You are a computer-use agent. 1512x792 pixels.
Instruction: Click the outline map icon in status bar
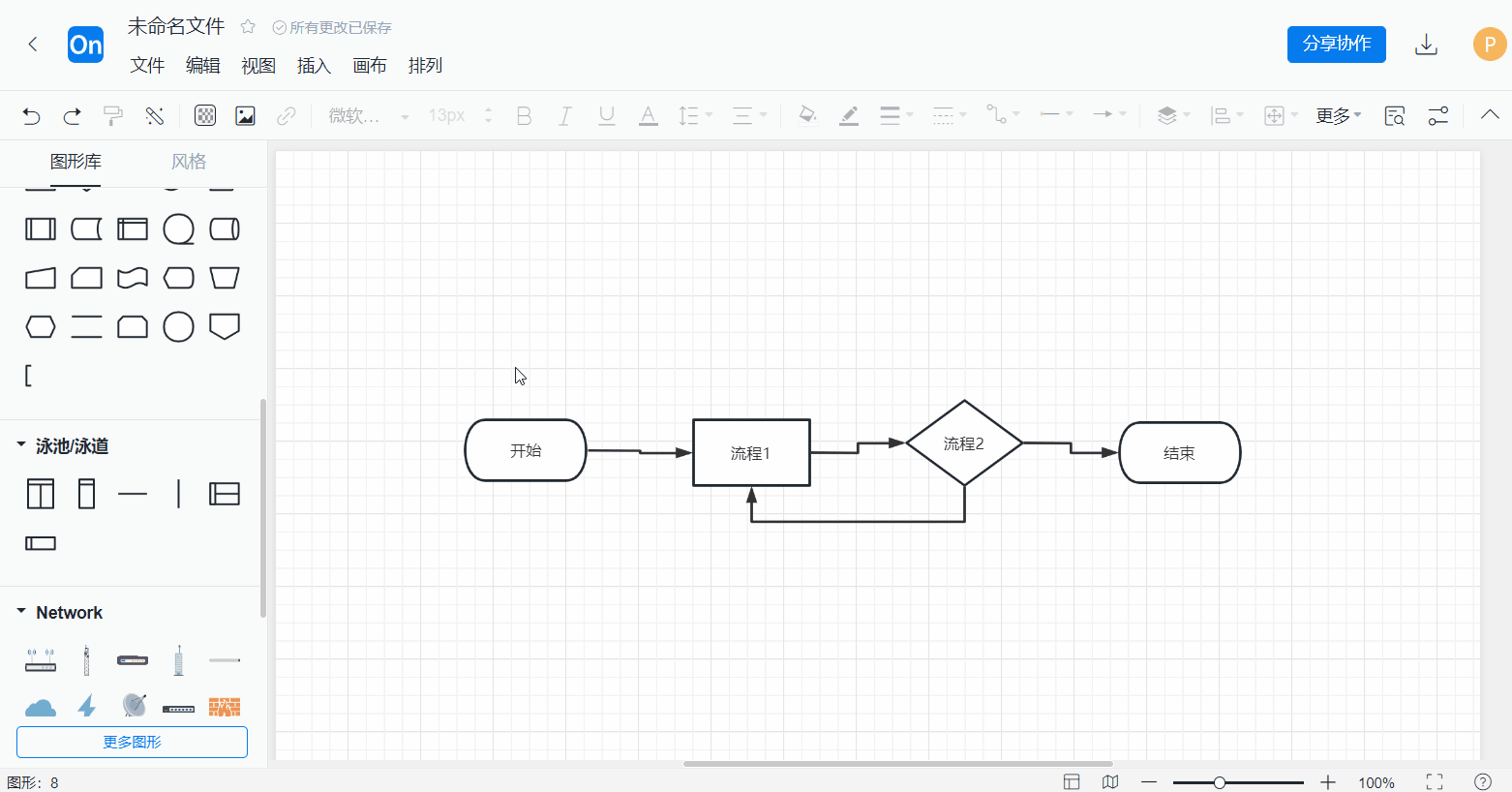[1110, 781]
